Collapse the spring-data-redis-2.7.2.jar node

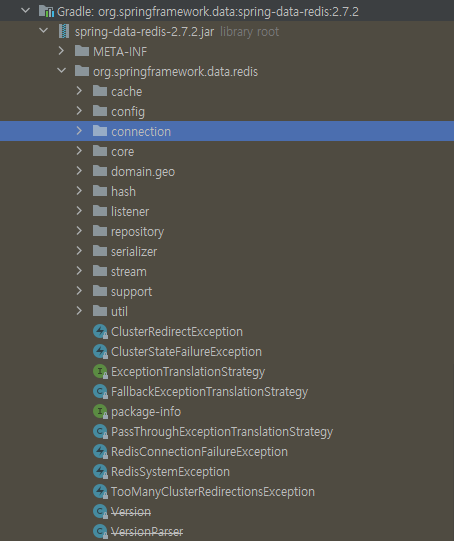[x=44, y=30]
